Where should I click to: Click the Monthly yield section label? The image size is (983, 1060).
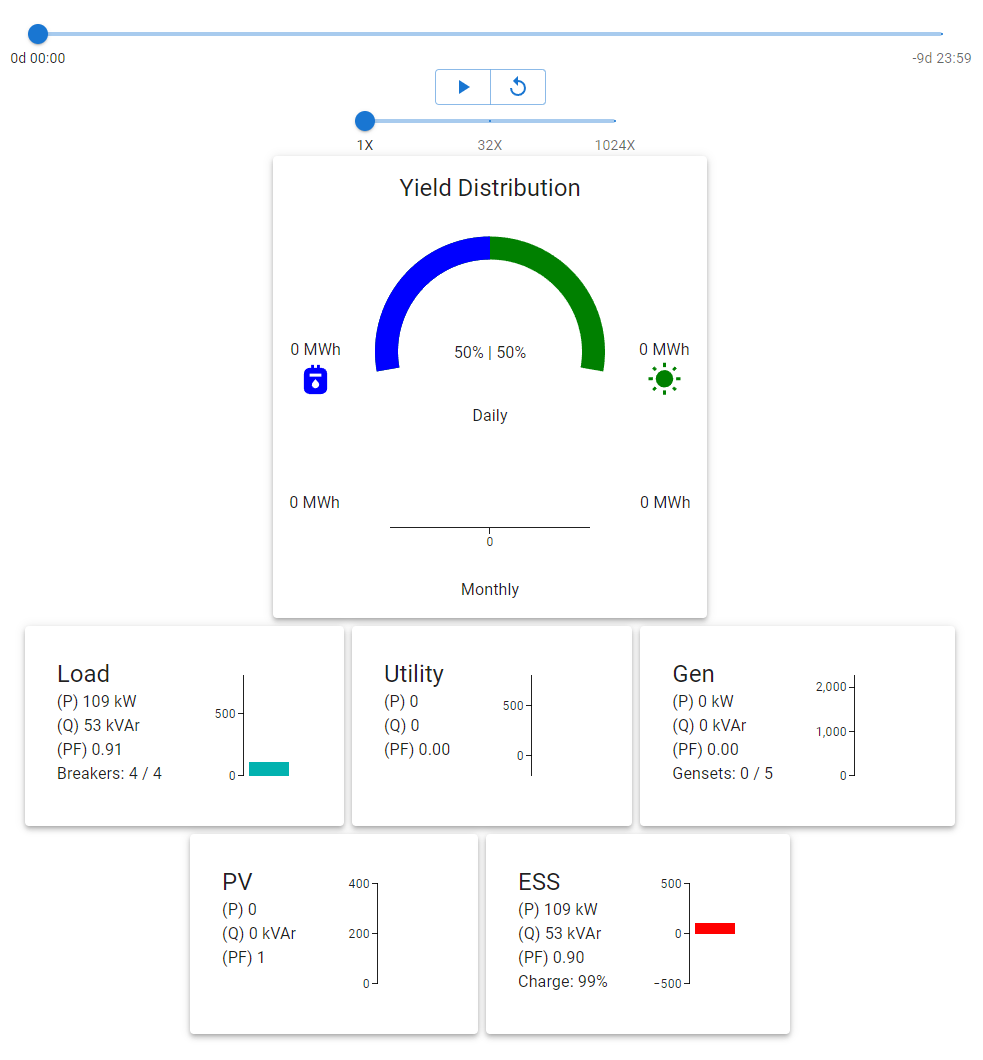click(489, 589)
